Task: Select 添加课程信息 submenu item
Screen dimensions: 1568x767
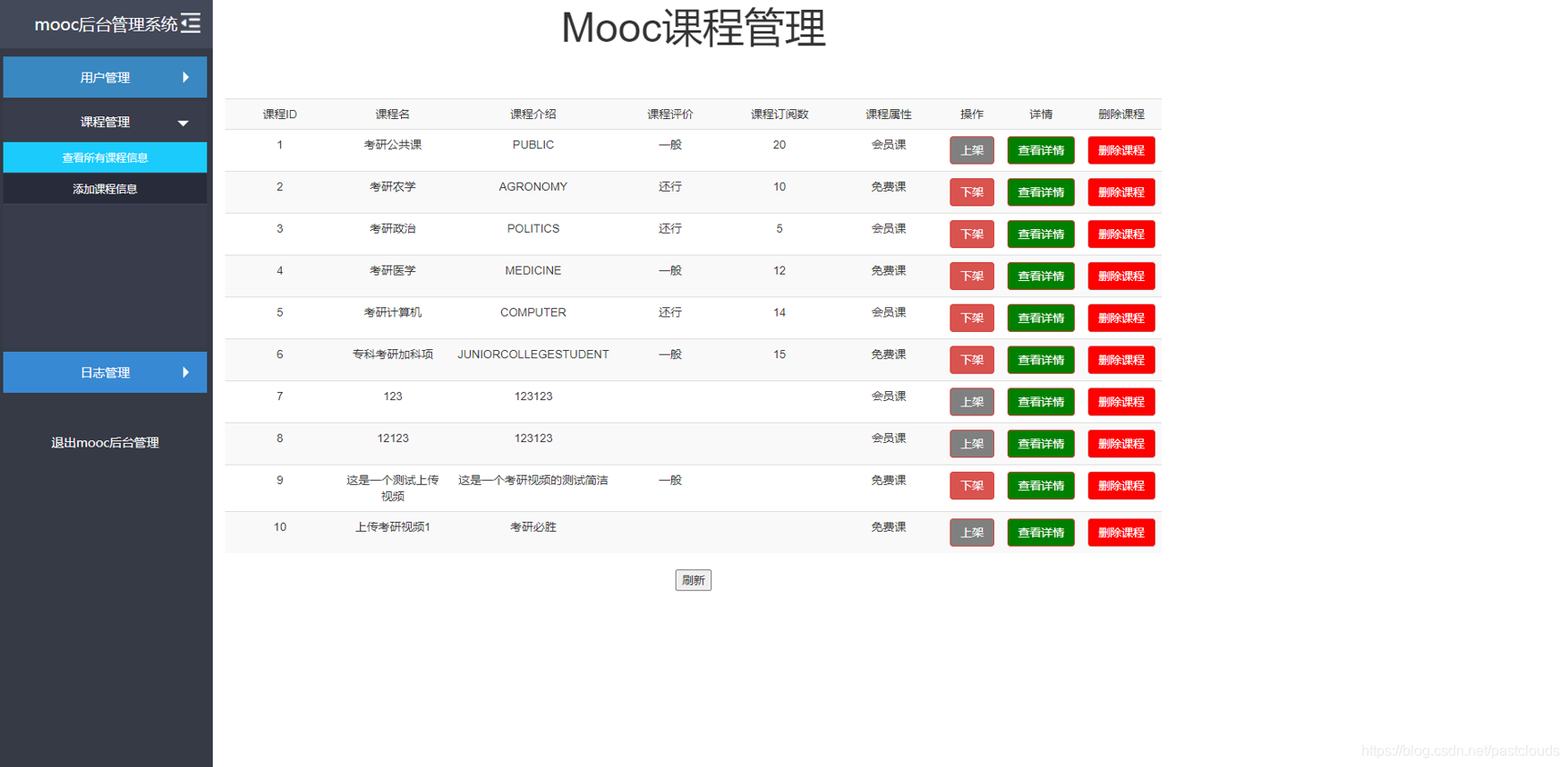Action: pyautogui.click(x=105, y=189)
